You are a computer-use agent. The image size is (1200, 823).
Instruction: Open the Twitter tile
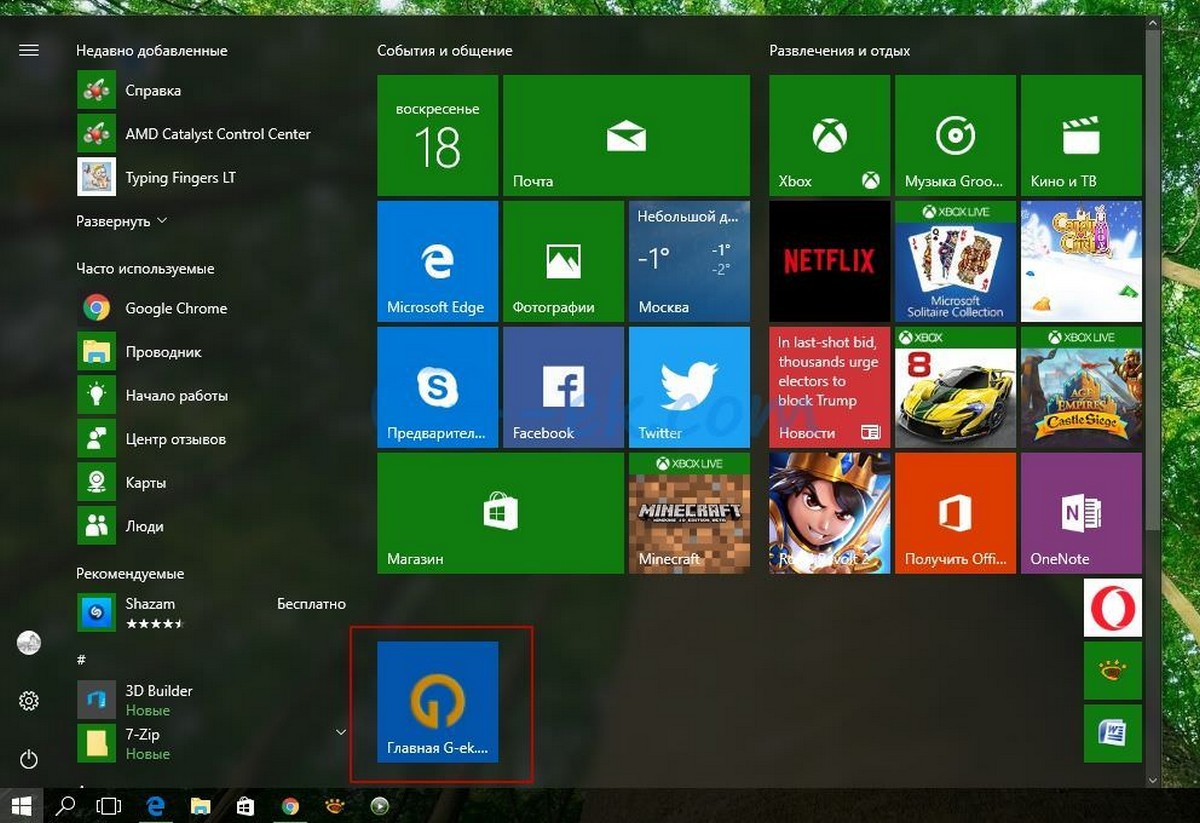tap(689, 386)
